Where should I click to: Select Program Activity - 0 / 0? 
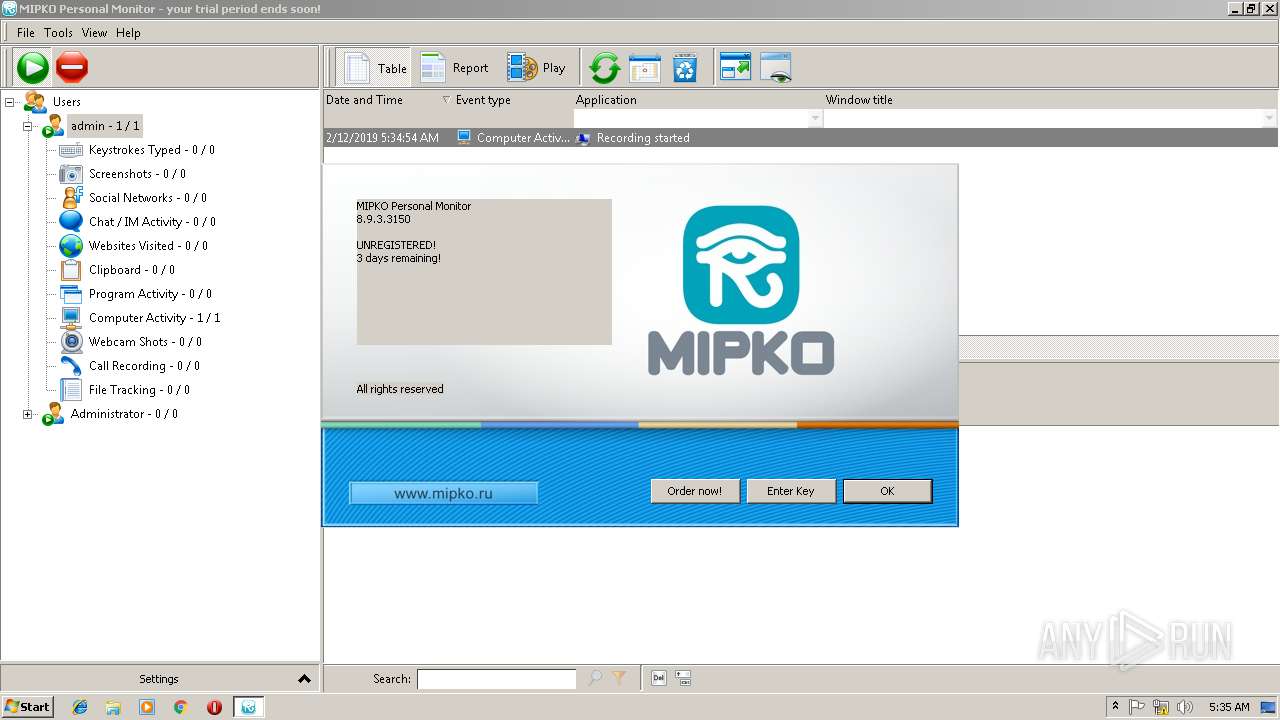coord(150,294)
